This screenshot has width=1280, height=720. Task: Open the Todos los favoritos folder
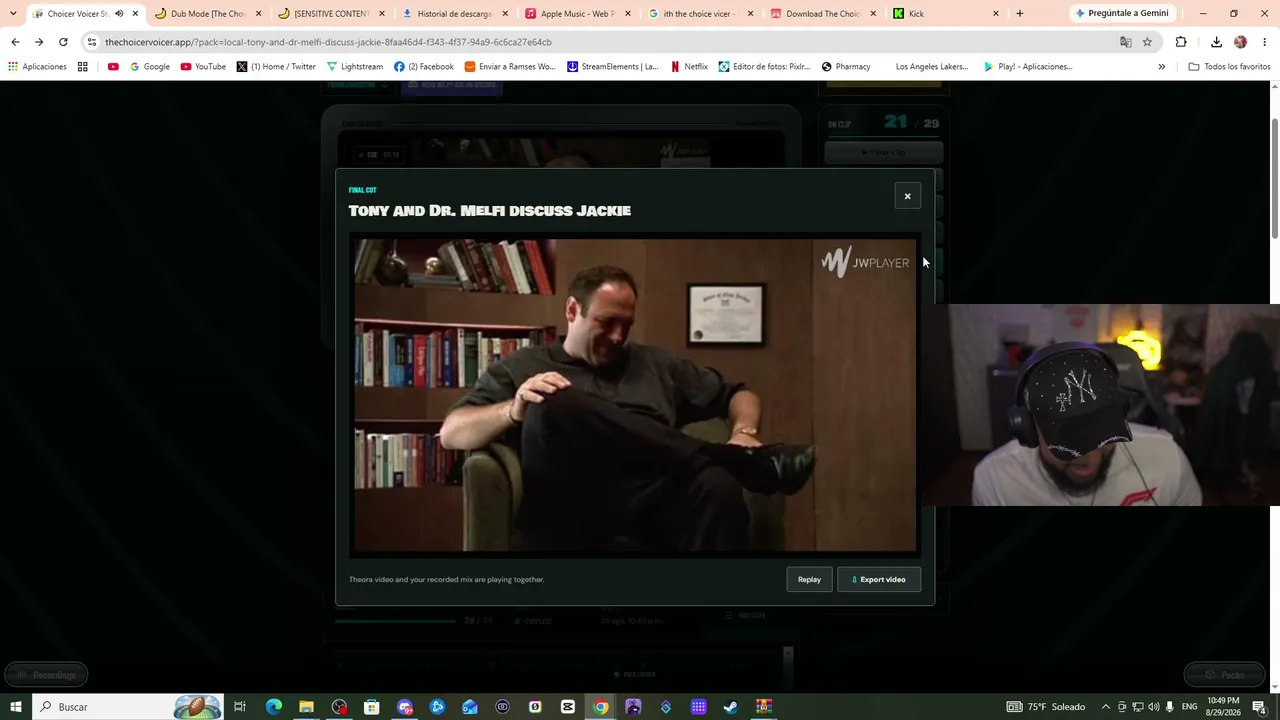pyautogui.click(x=1229, y=67)
